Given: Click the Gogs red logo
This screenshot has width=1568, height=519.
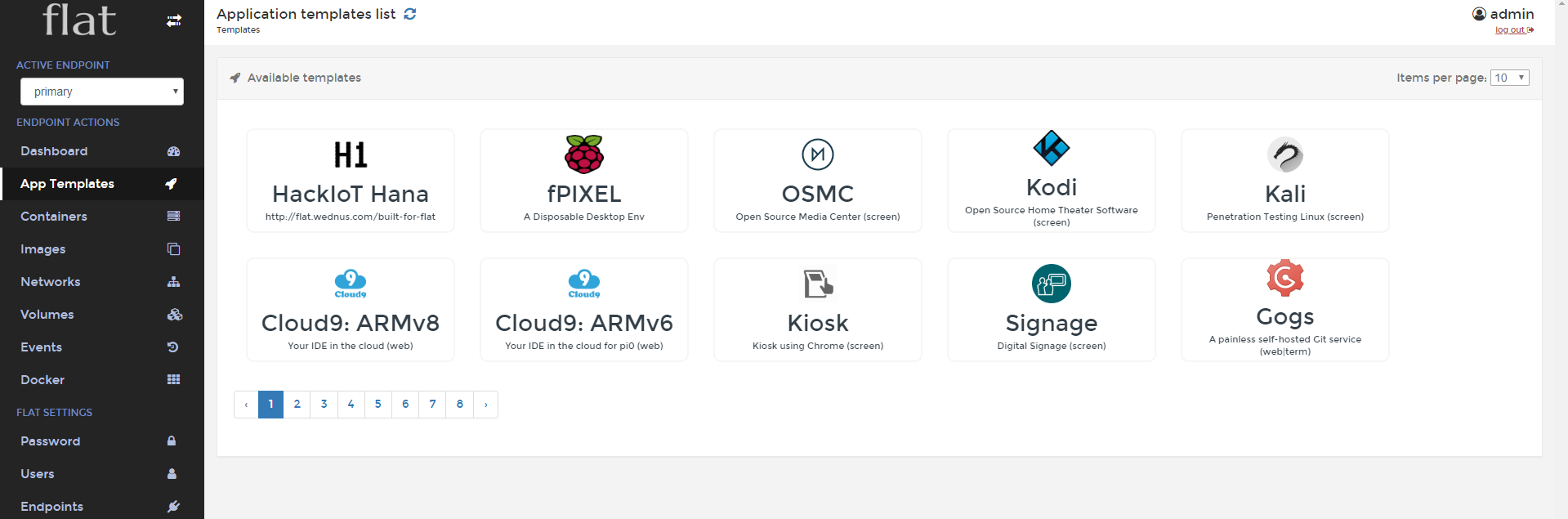Looking at the screenshot, I should pyautogui.click(x=1285, y=278).
